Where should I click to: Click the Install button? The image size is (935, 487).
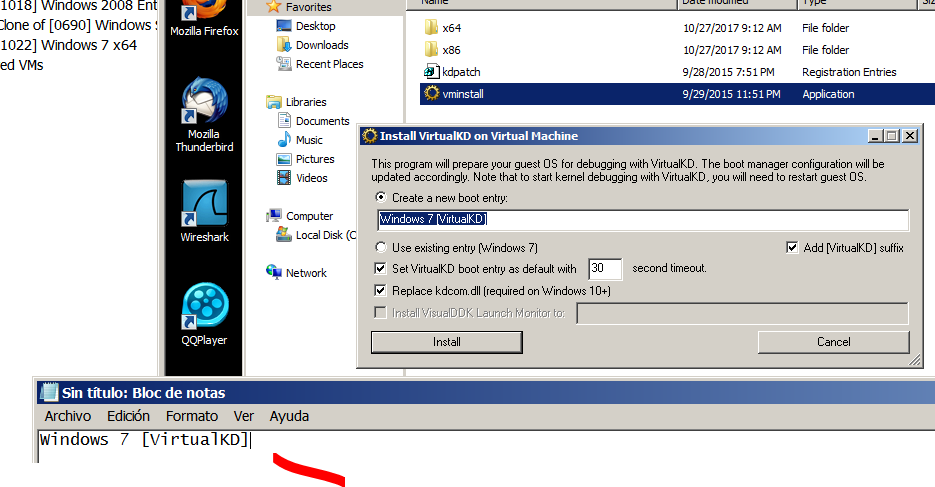(446, 342)
